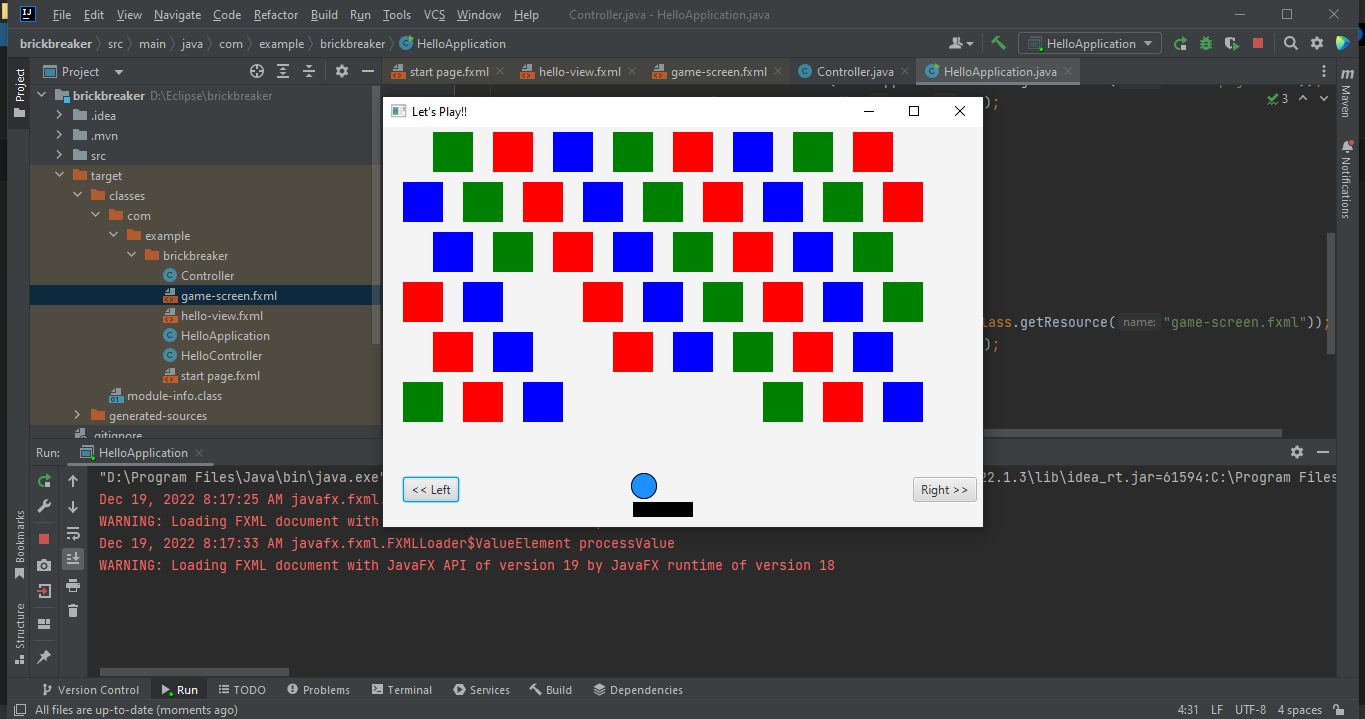Collapse the target folder in Project tree
This screenshot has width=1365, height=719.
pyautogui.click(x=59, y=175)
